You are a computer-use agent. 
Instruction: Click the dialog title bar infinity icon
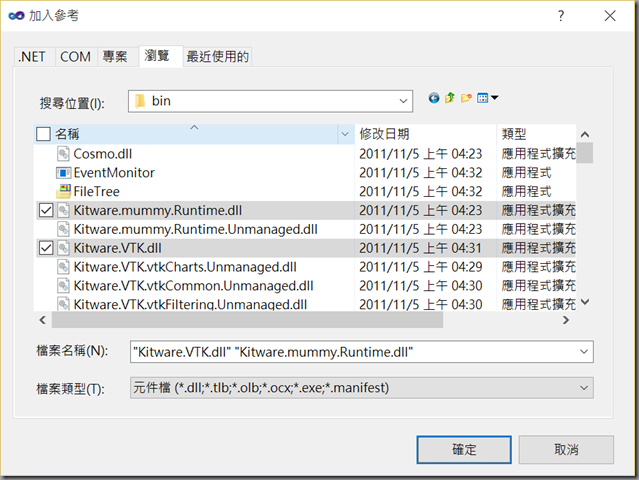tap(16, 15)
